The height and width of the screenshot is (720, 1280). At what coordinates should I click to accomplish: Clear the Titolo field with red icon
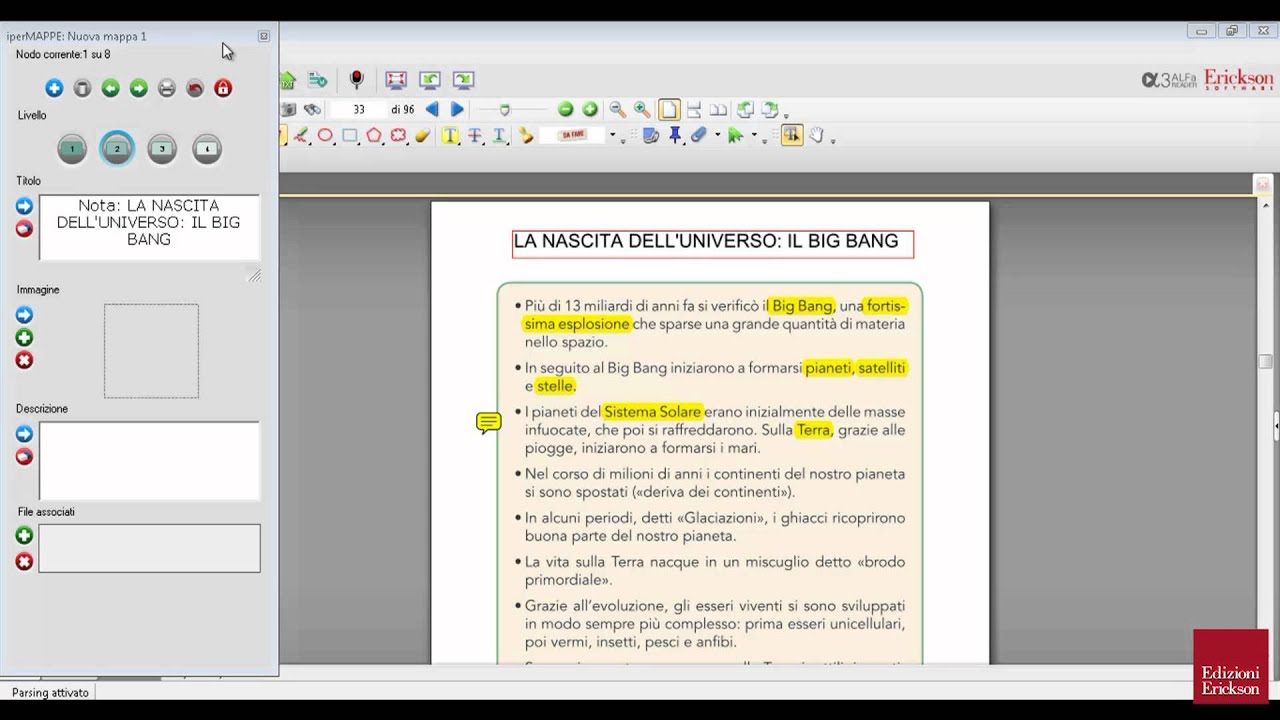(x=24, y=229)
